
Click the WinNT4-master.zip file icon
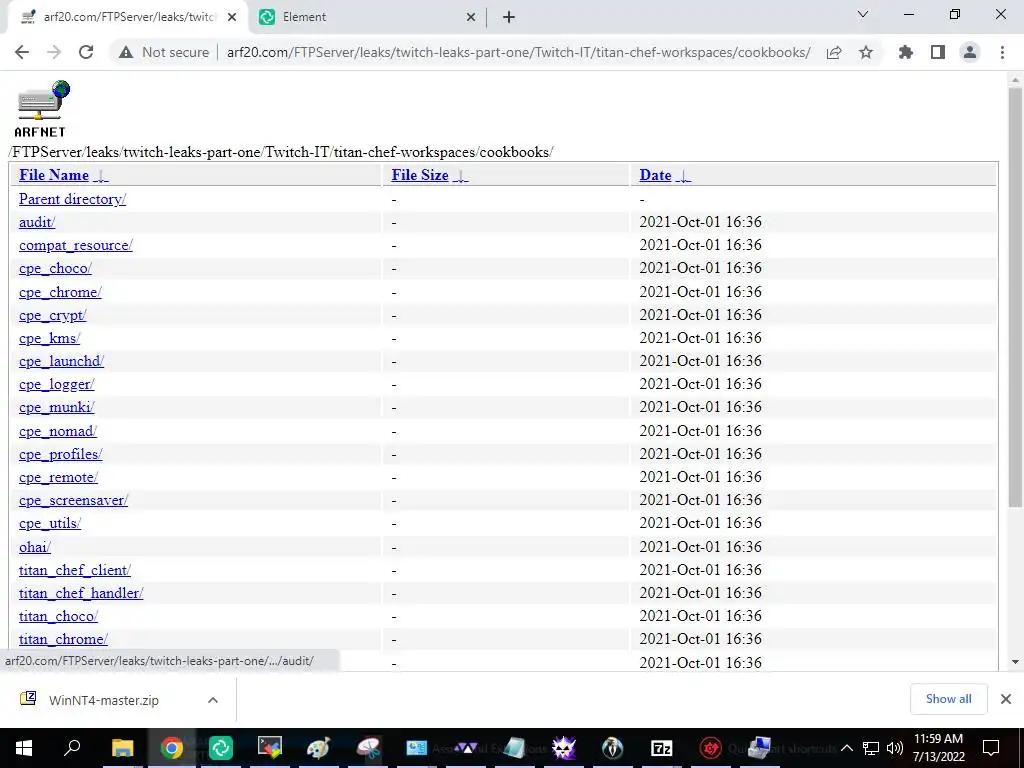[28, 699]
